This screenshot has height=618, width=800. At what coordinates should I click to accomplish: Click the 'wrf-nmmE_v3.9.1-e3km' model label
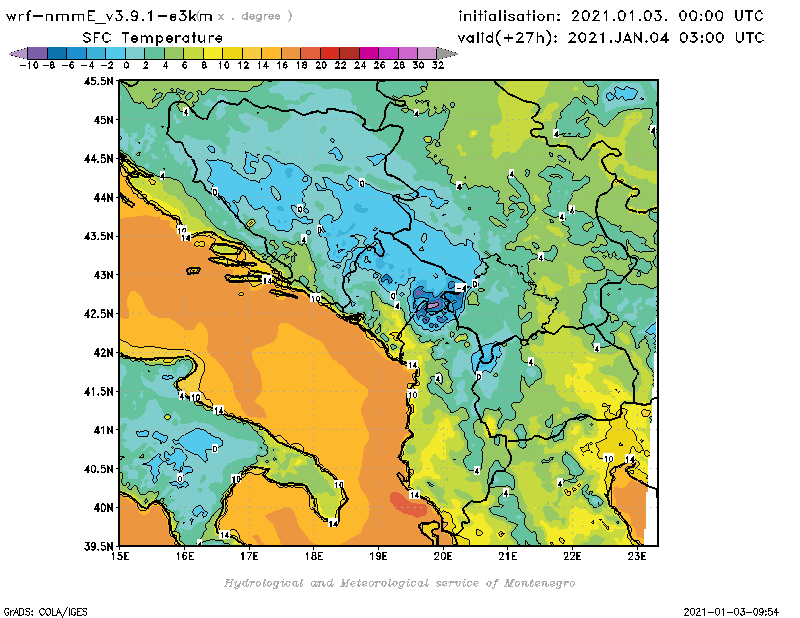click(109, 16)
